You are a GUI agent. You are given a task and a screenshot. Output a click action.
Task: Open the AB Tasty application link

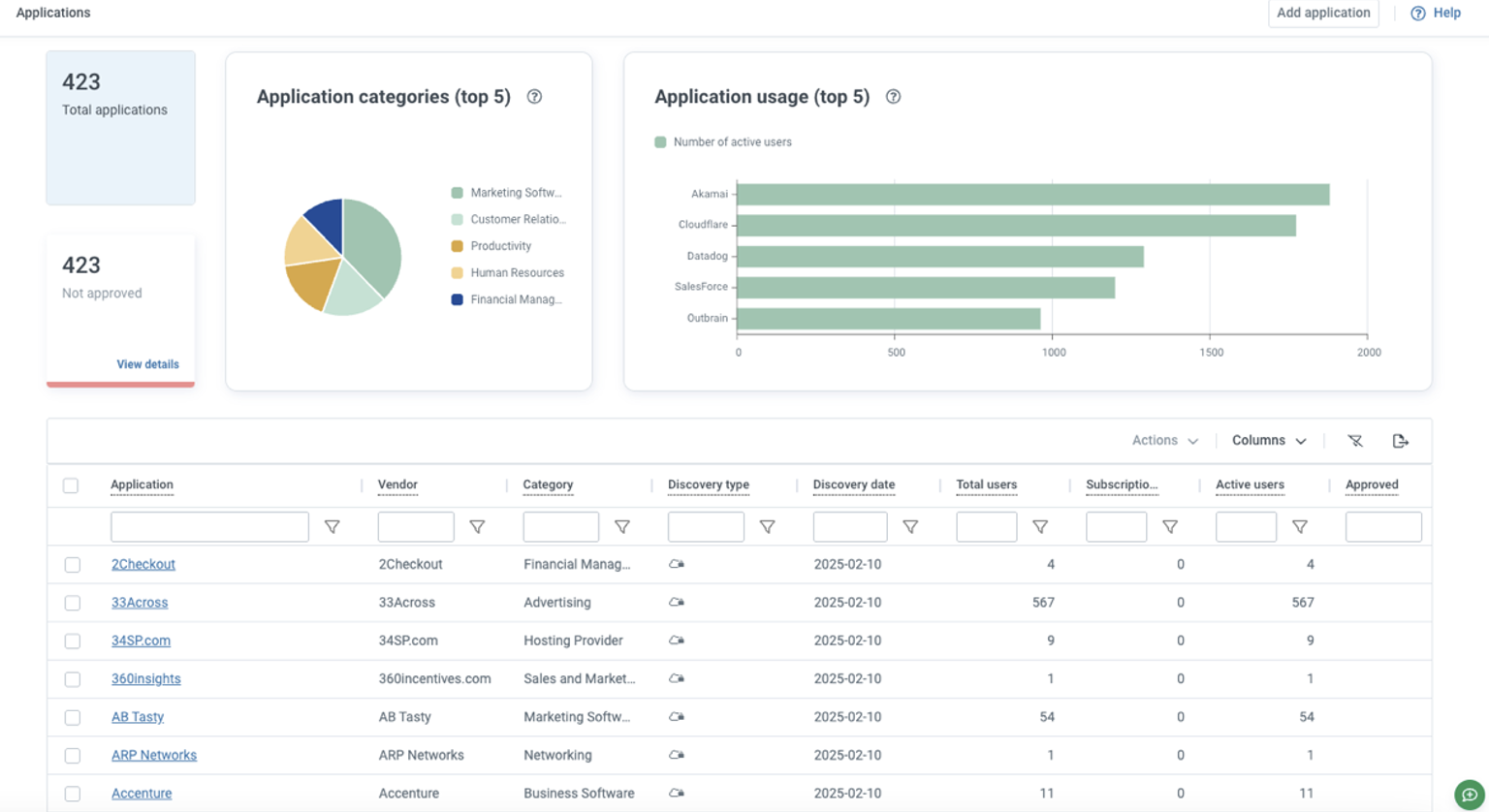(x=138, y=717)
